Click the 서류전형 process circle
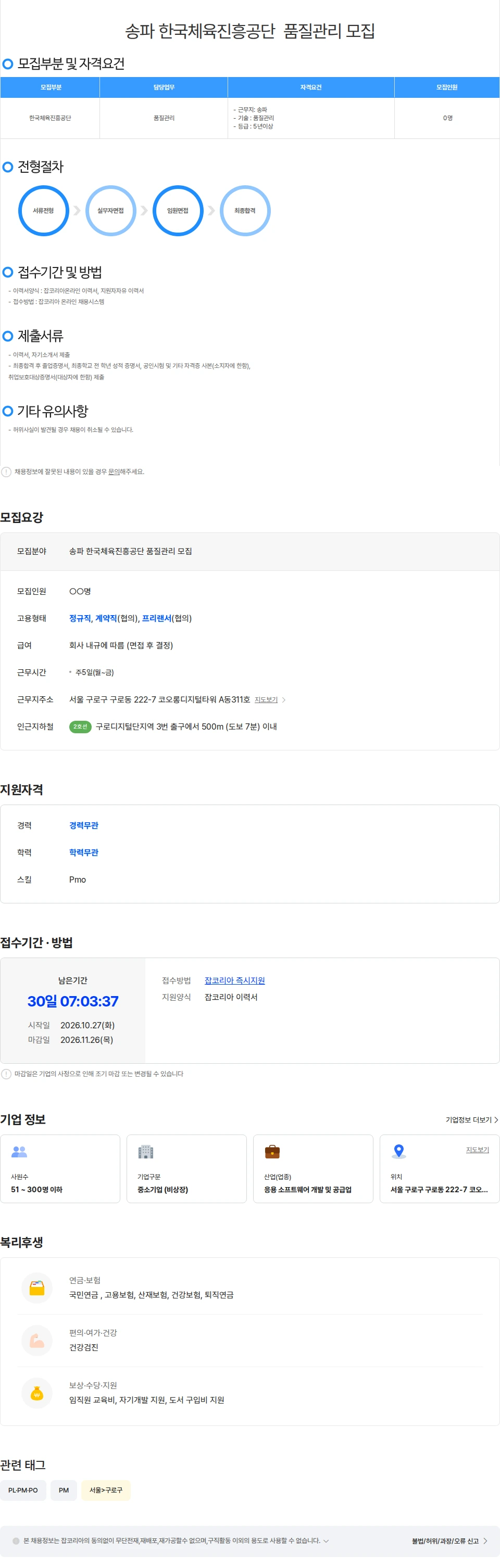500x1568 pixels. click(x=44, y=211)
